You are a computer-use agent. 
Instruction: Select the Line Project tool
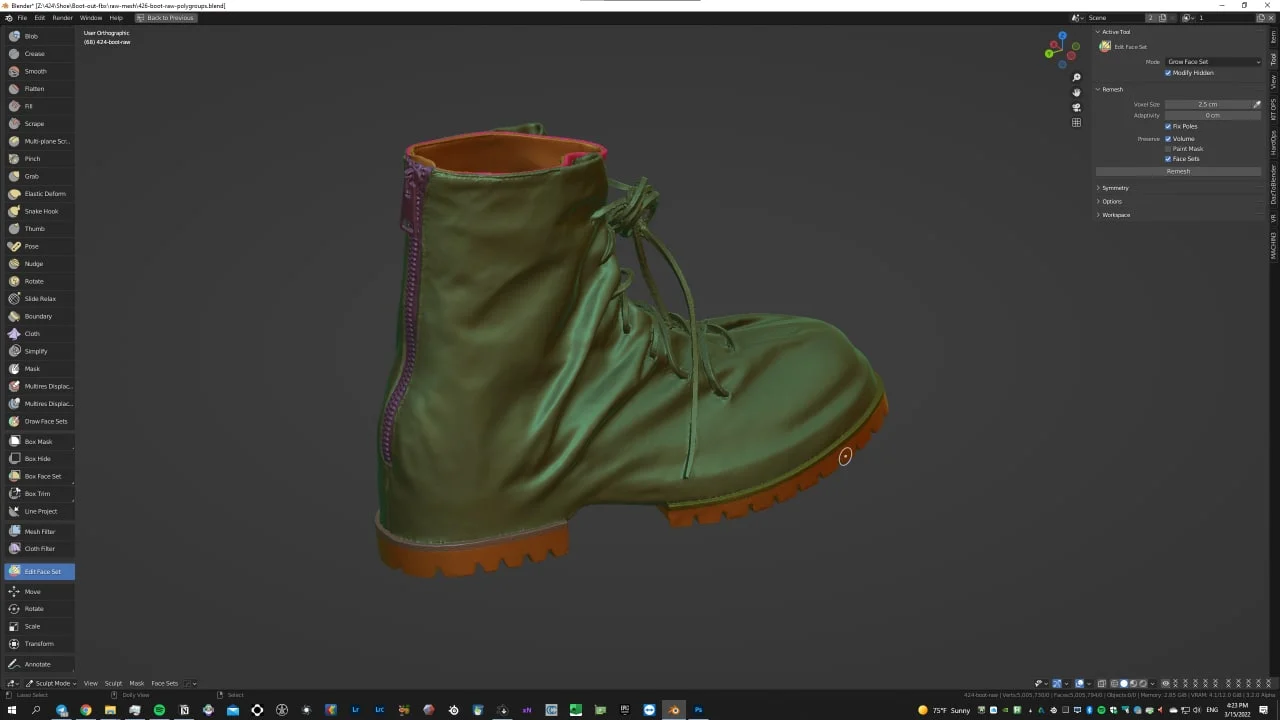39,511
